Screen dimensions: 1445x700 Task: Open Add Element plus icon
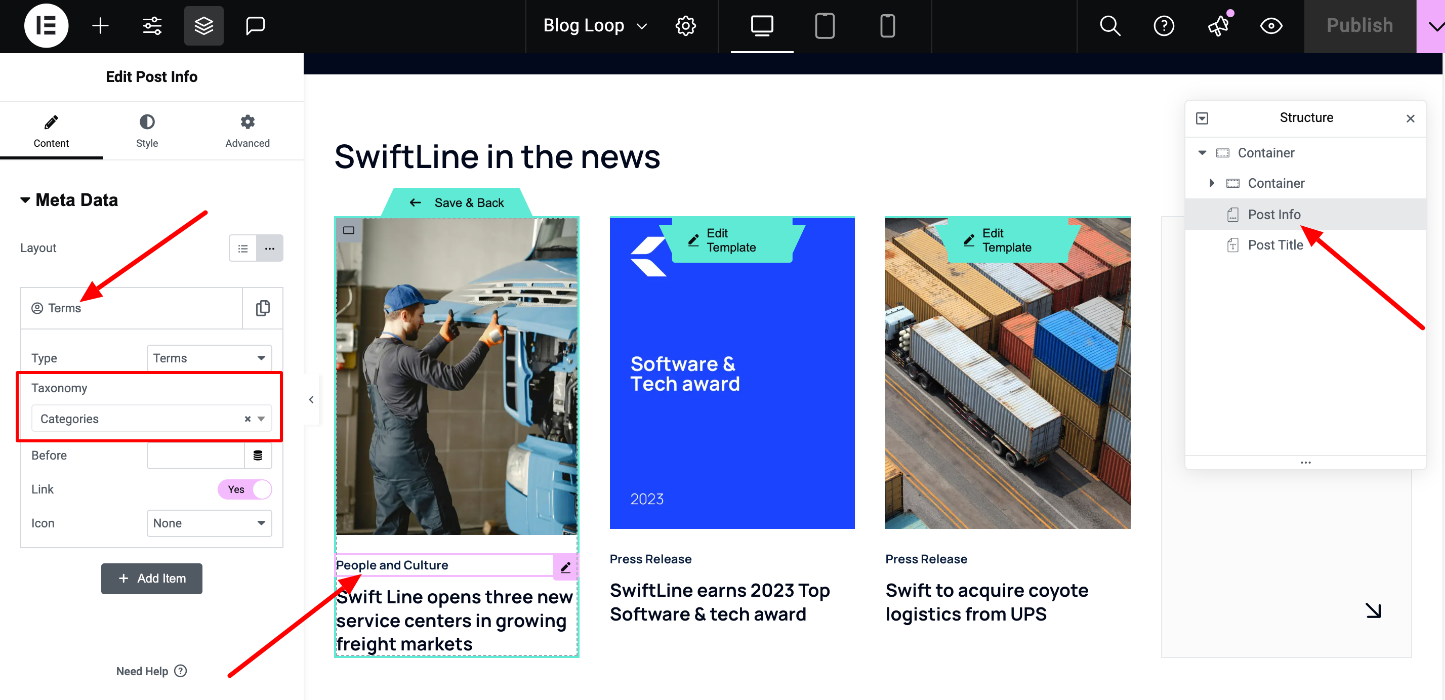[100, 26]
